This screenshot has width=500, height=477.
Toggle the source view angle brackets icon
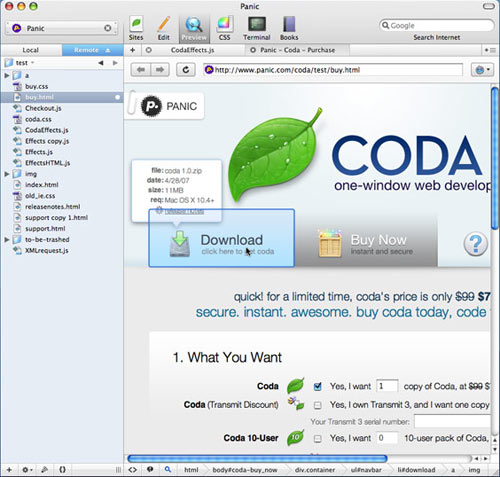133,470
